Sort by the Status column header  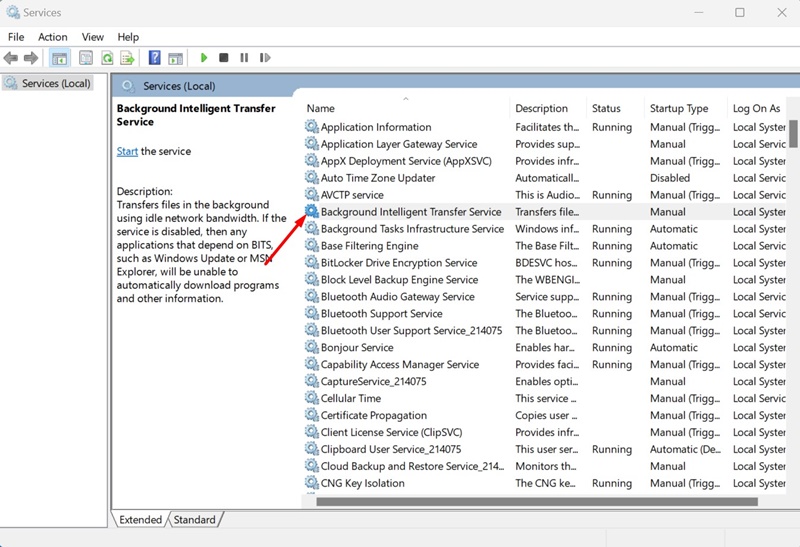(606, 108)
